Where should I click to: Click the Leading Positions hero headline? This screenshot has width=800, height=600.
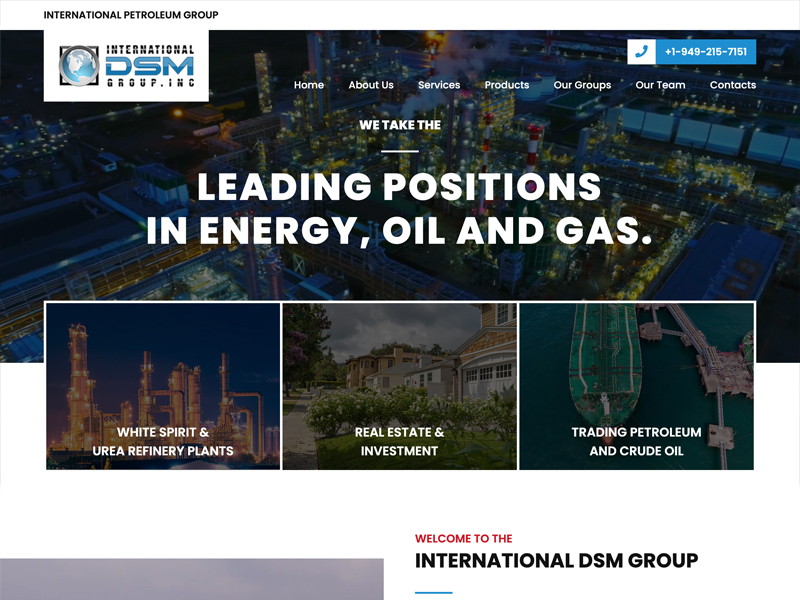click(x=399, y=209)
